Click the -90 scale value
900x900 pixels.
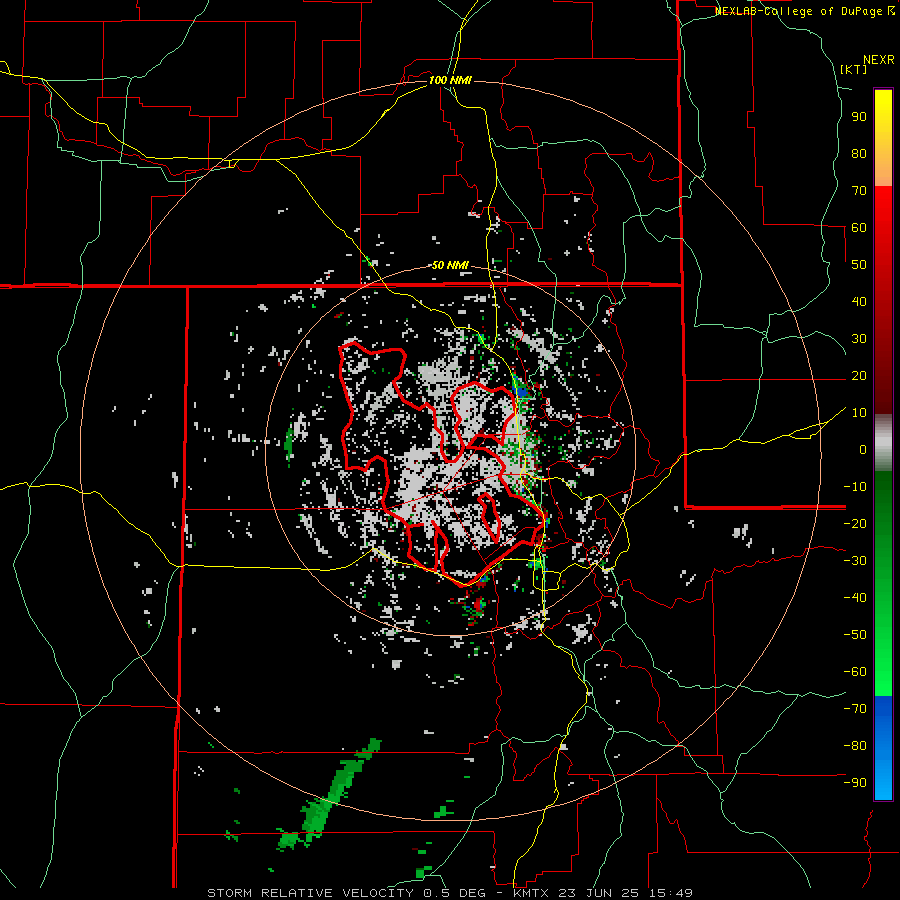tap(855, 783)
